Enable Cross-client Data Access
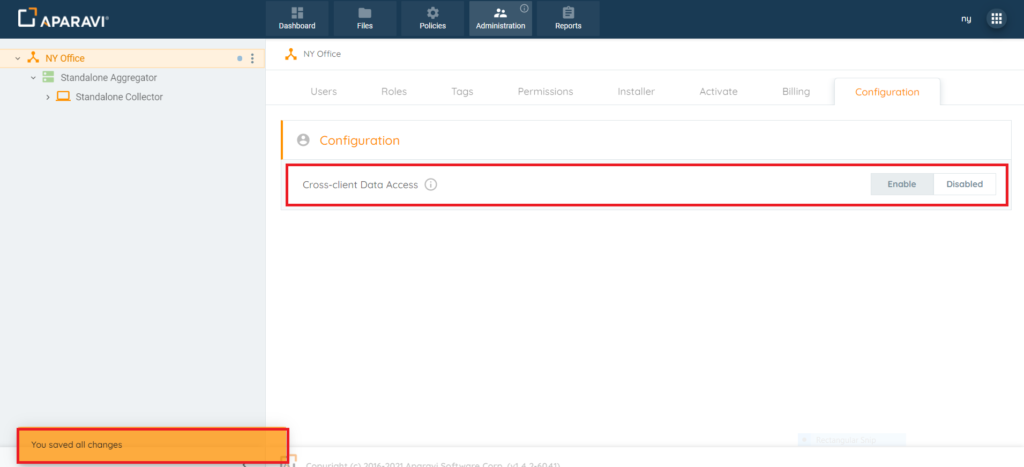This screenshot has width=1024, height=467. pos(901,184)
